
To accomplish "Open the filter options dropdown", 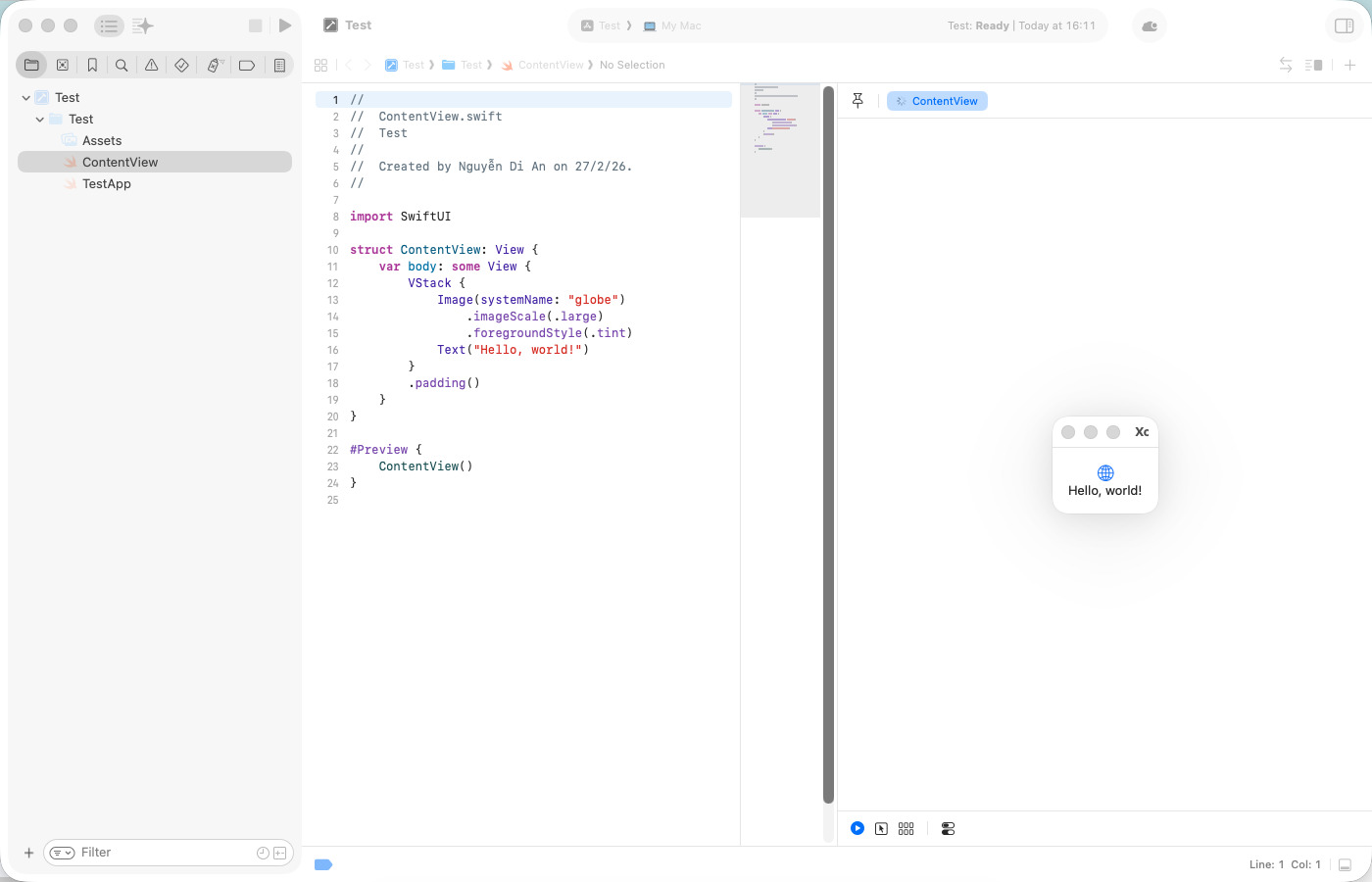I will (x=62, y=853).
